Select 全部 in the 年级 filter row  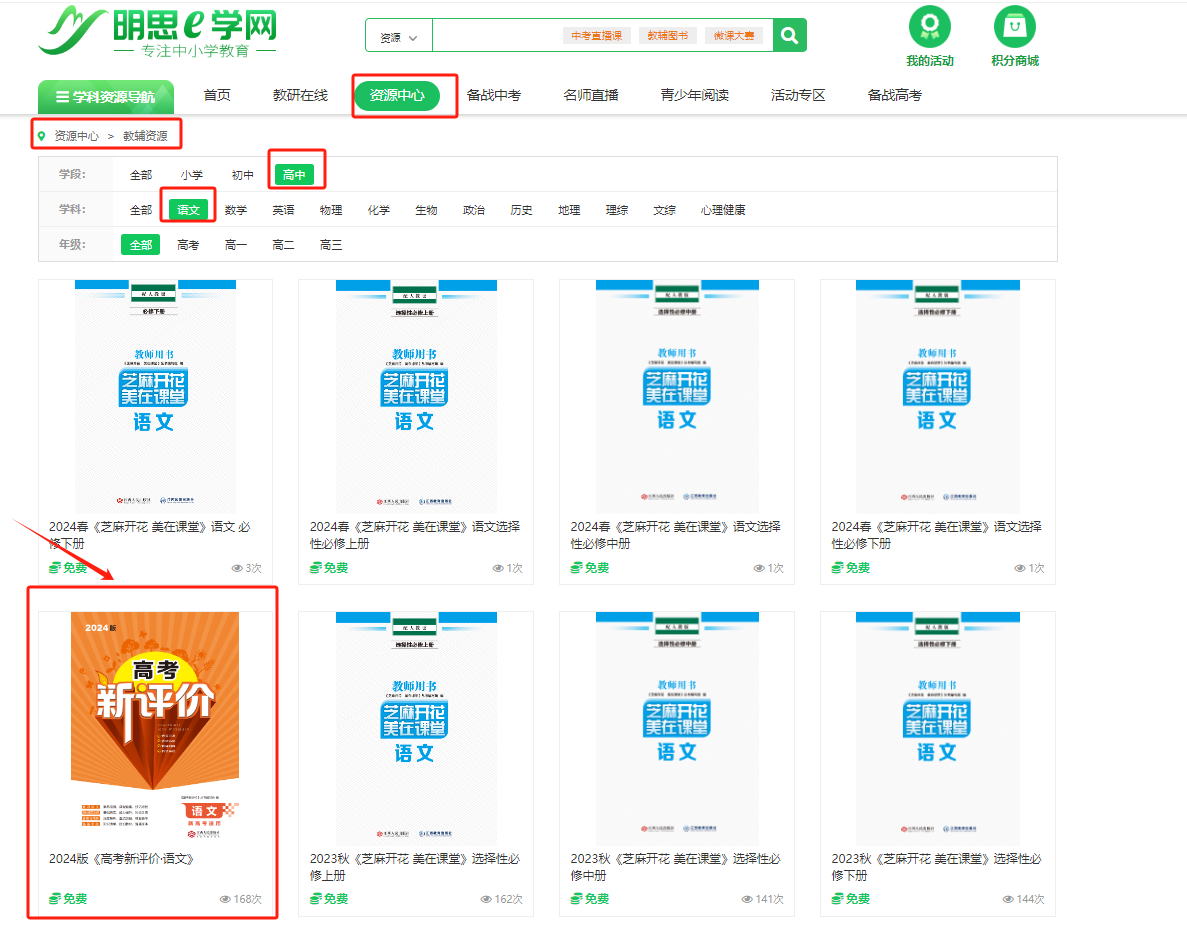click(x=141, y=244)
